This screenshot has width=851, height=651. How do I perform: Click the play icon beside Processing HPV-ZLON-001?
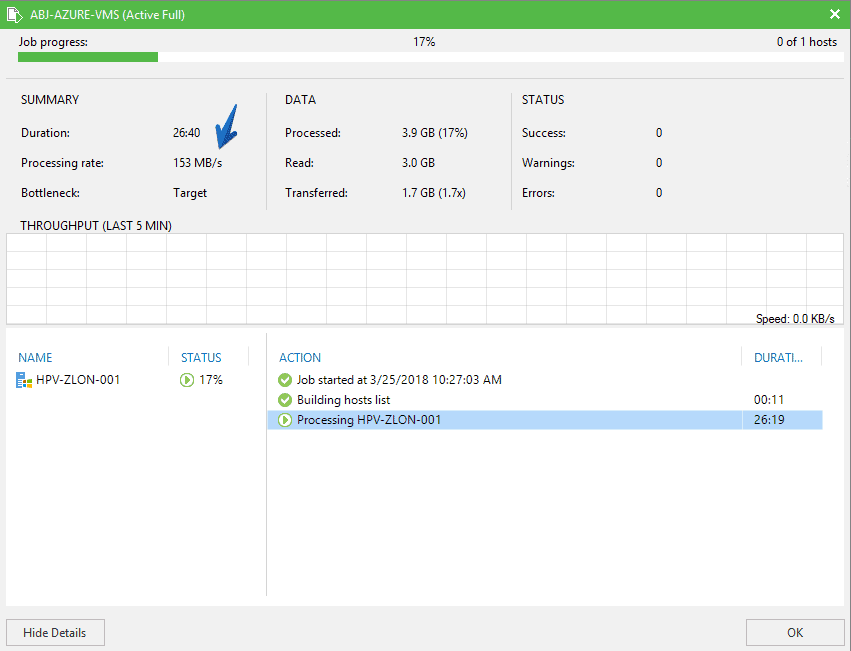[285, 420]
